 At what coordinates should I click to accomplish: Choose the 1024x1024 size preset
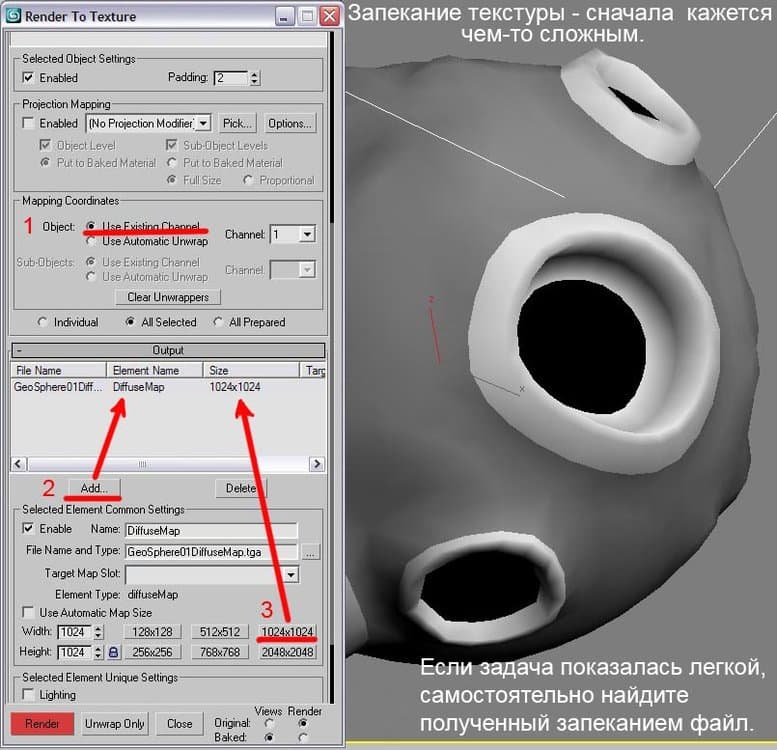pyautogui.click(x=287, y=632)
